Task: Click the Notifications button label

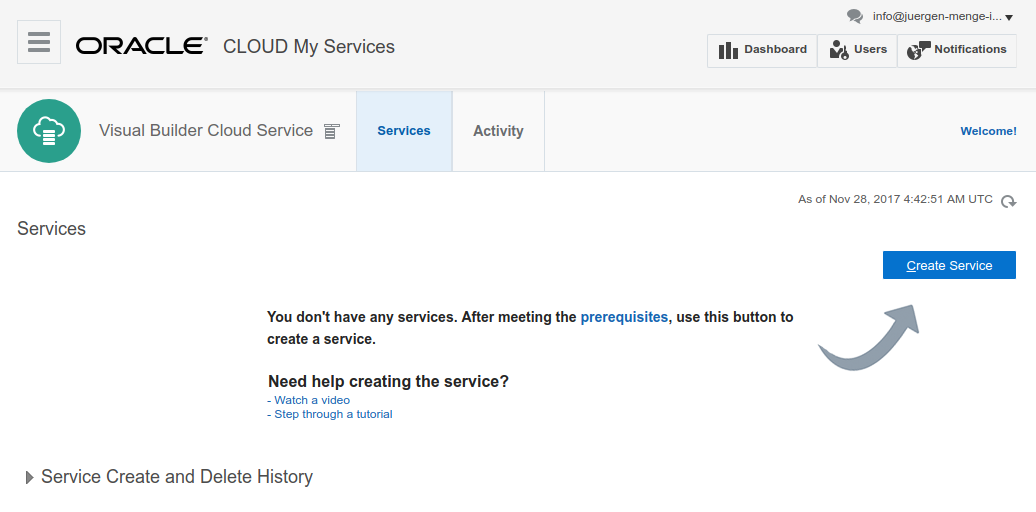Action: click(x=971, y=49)
